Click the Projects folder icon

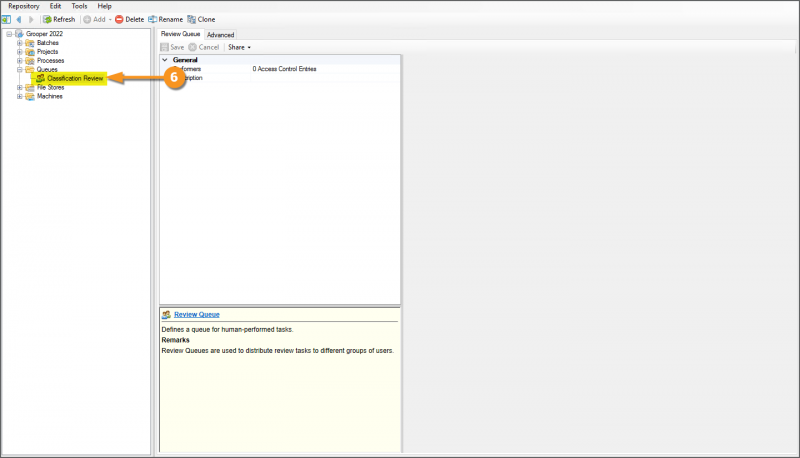click(30, 52)
